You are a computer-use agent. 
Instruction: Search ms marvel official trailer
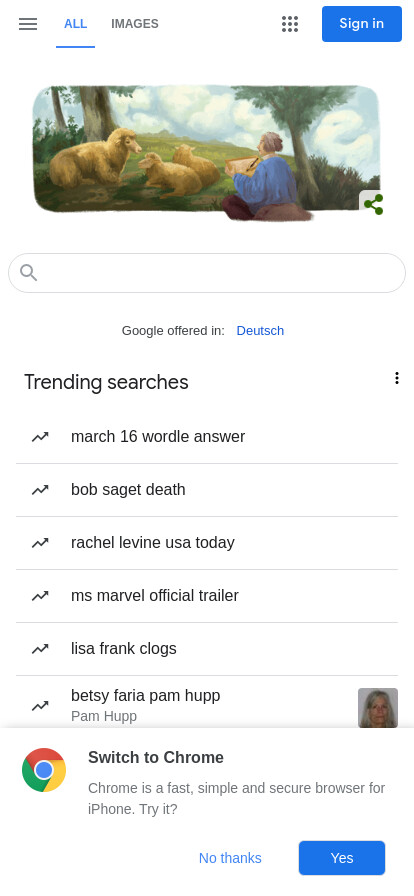click(x=207, y=596)
